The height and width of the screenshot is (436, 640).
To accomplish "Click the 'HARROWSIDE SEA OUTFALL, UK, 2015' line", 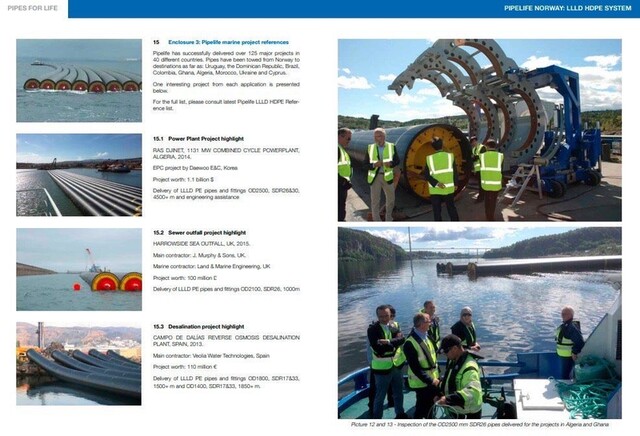I will 208,242.
